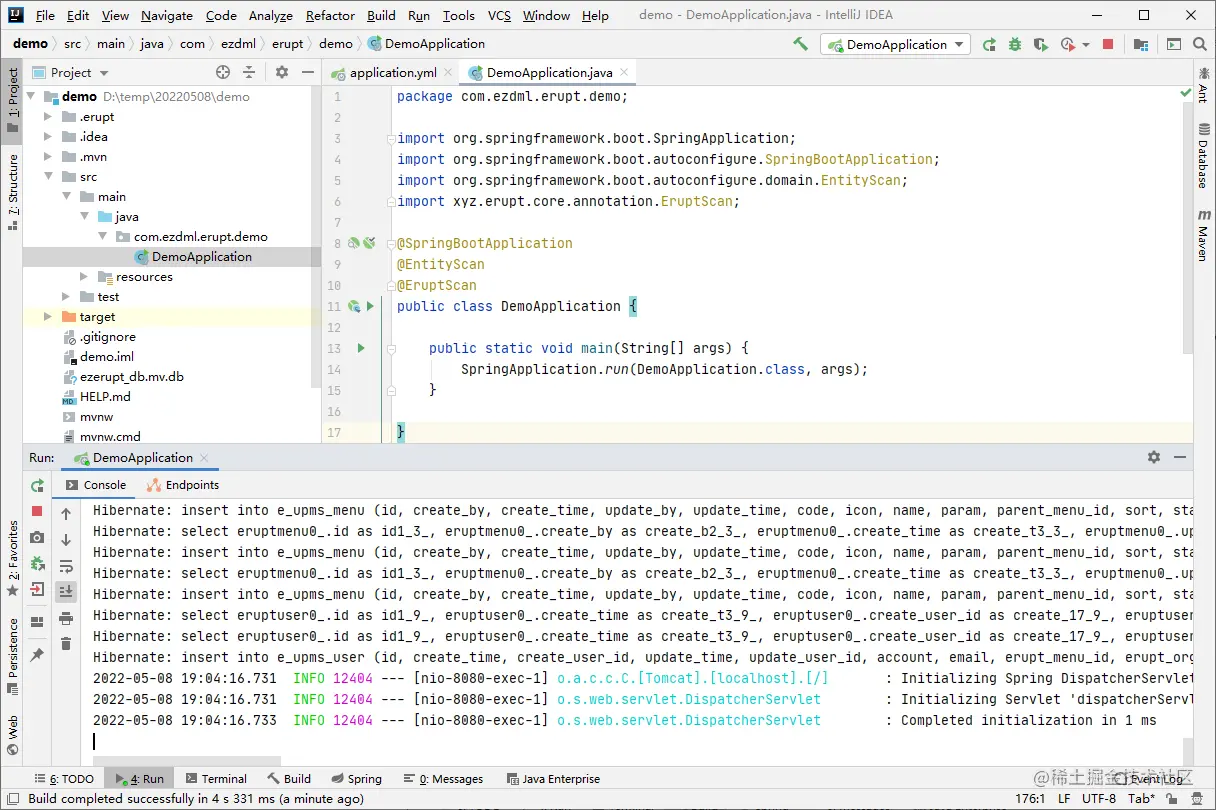1216x810 pixels.
Task: Open the VCS menu
Action: [x=499, y=15]
